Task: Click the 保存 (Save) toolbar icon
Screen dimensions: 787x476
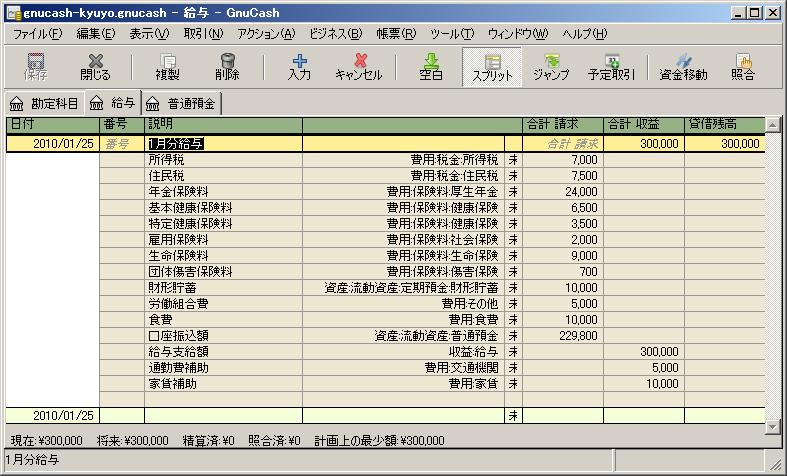Action: tap(35, 66)
